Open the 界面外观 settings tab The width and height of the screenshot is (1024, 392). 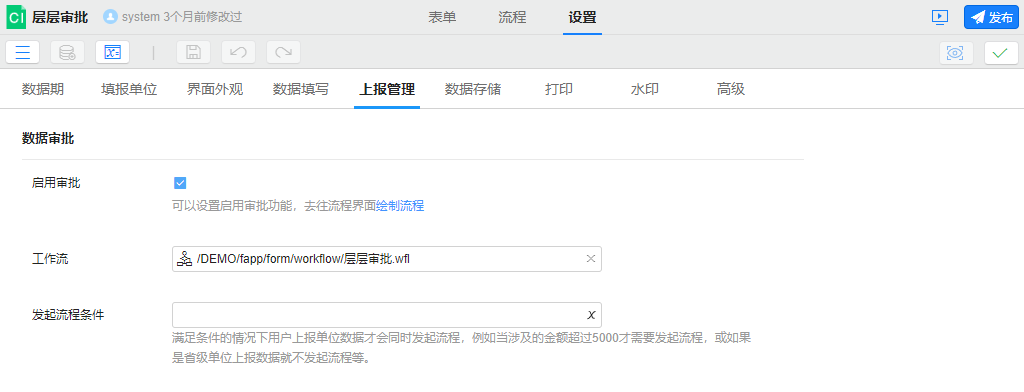coord(215,90)
